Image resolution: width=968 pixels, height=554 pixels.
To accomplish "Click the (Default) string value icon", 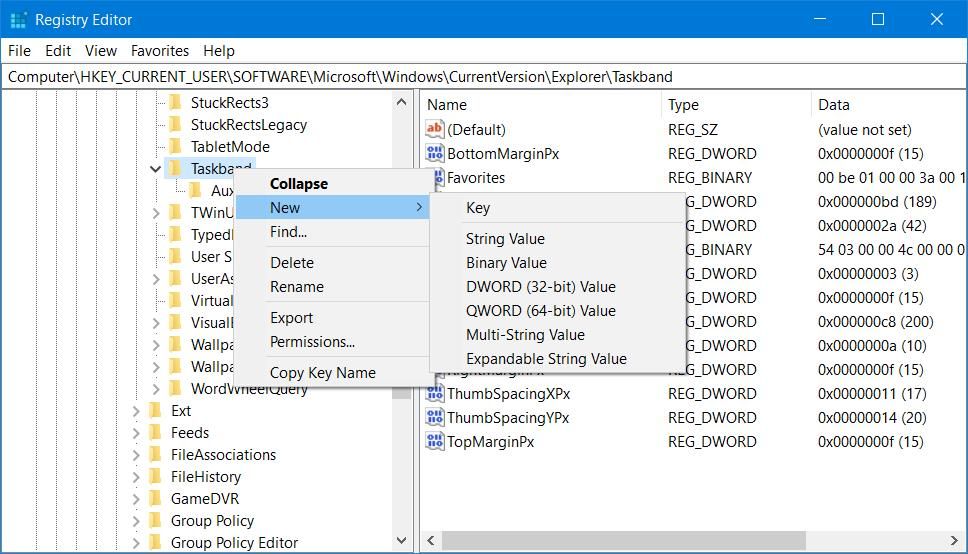I will [x=434, y=129].
